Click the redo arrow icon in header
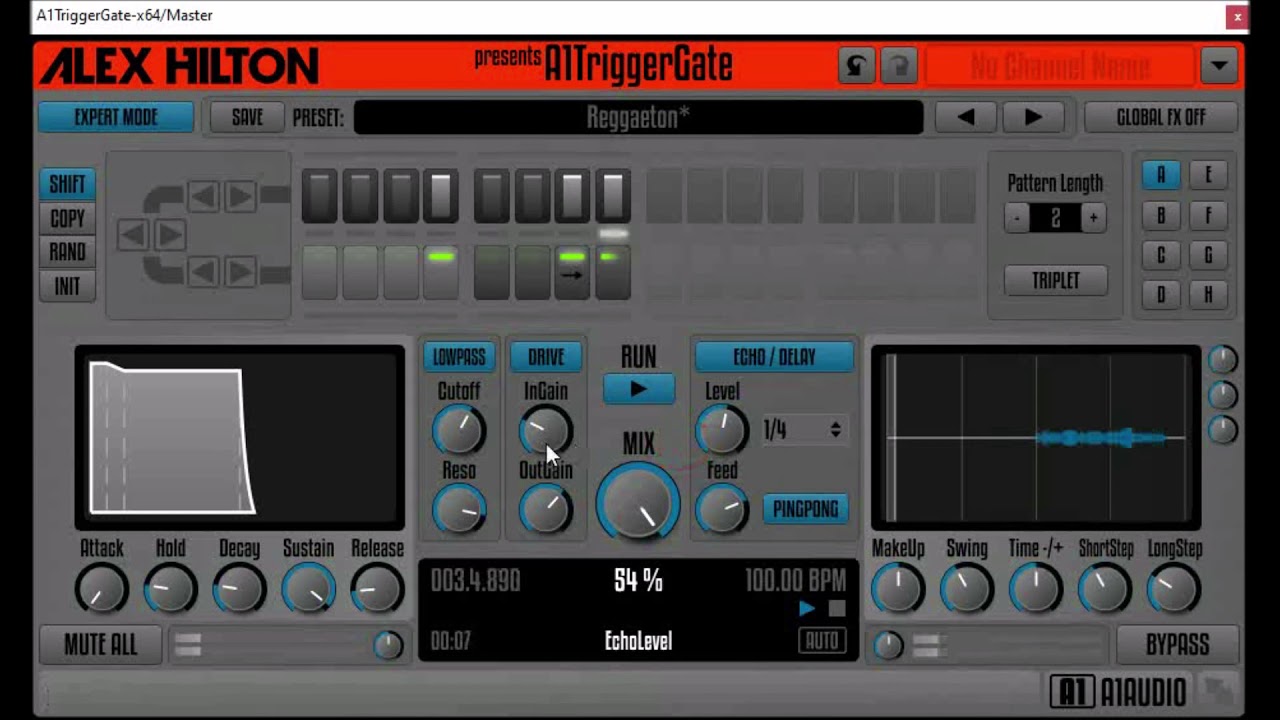The width and height of the screenshot is (1280, 720). (900, 67)
